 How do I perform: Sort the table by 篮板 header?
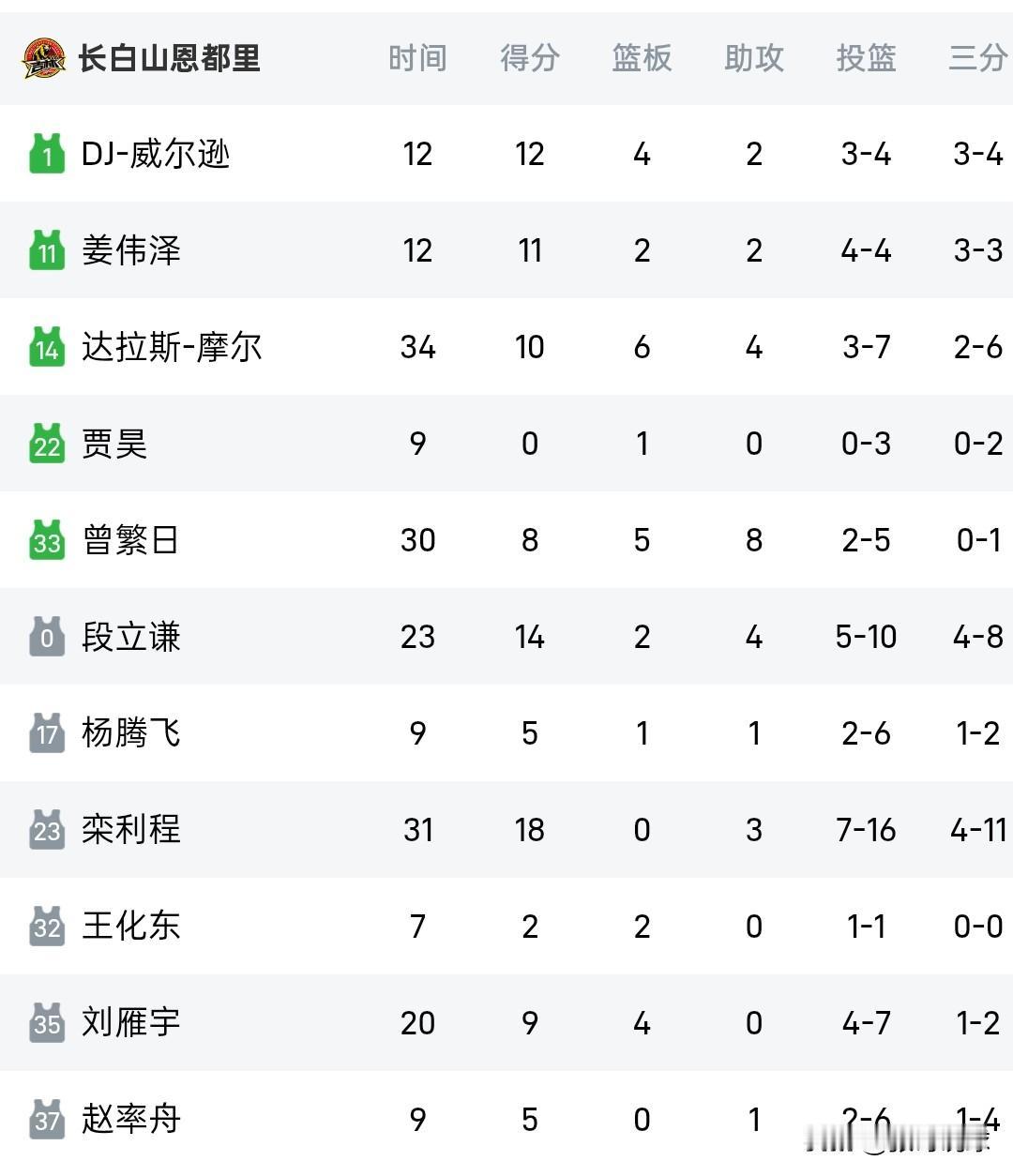pos(642,58)
